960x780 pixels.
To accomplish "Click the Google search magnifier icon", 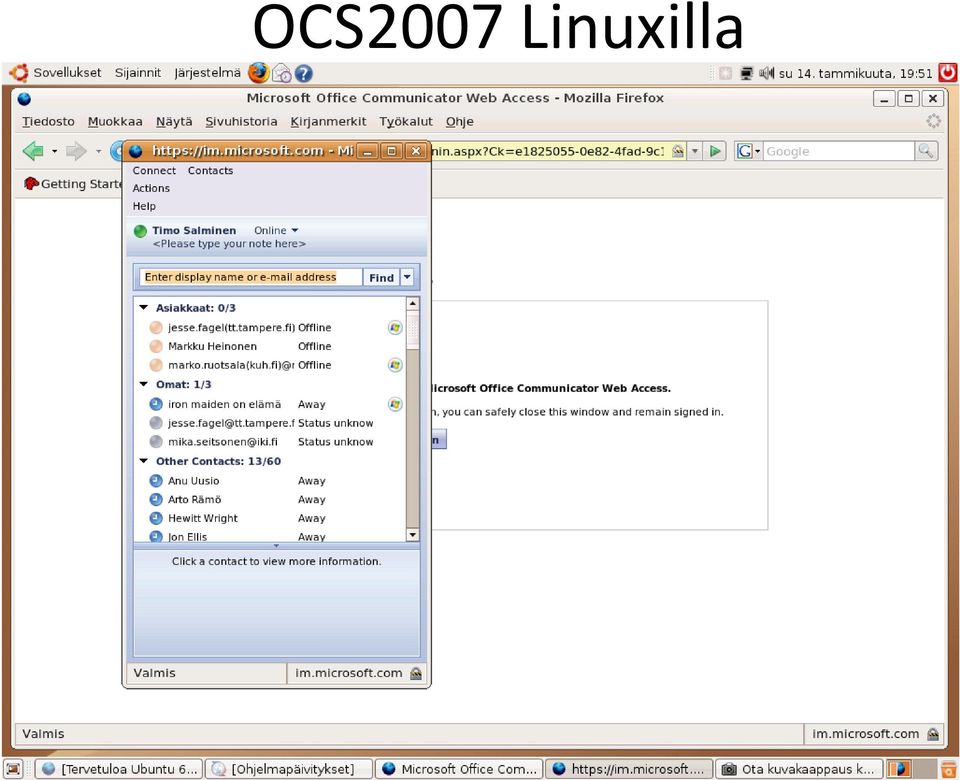I will point(926,151).
